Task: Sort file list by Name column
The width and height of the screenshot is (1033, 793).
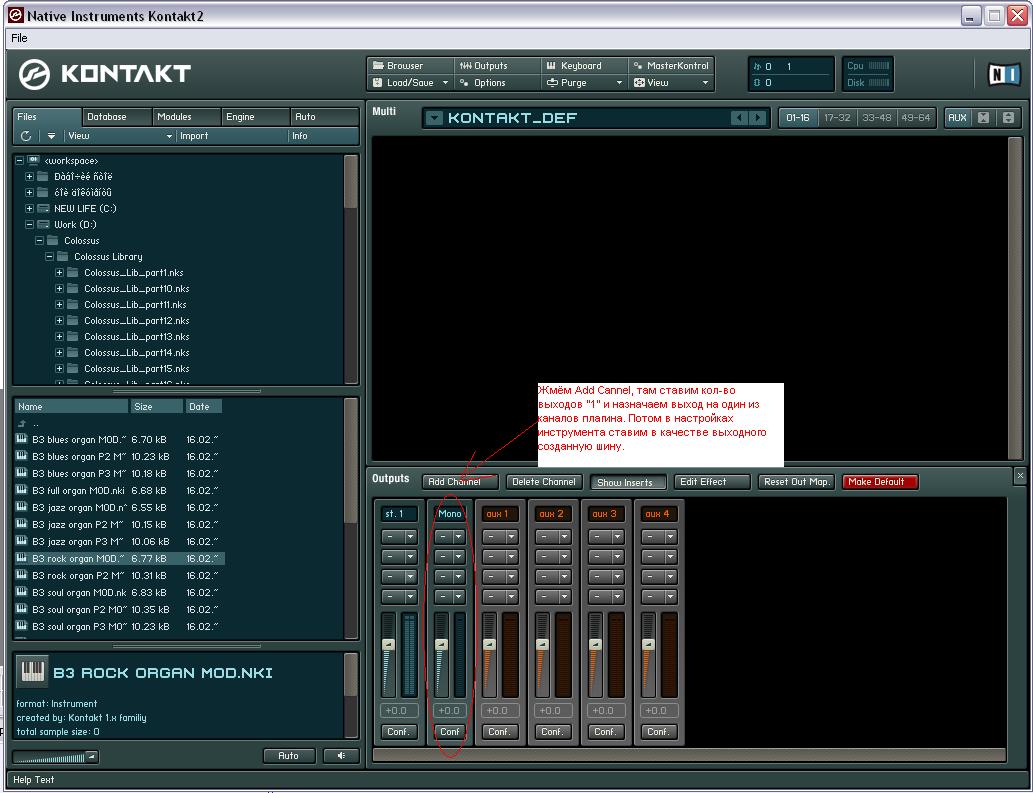Action: [x=71, y=406]
